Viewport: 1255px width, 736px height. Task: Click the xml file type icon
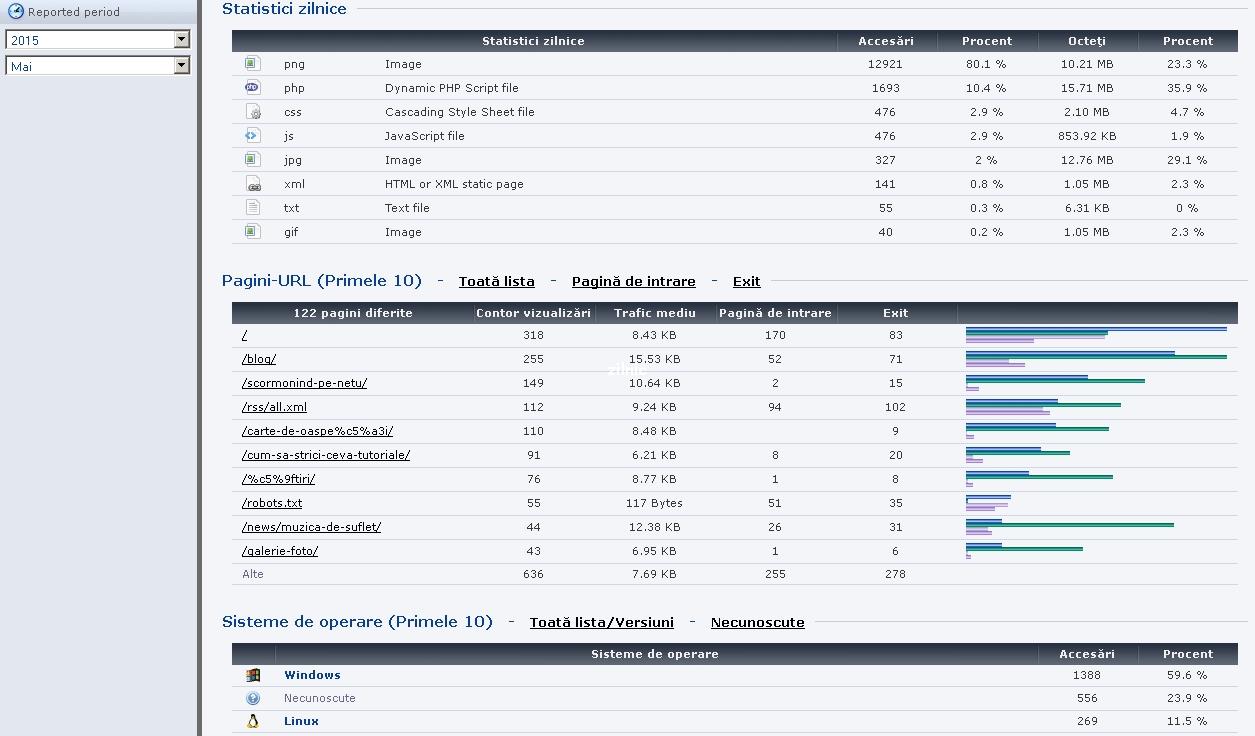click(253, 183)
